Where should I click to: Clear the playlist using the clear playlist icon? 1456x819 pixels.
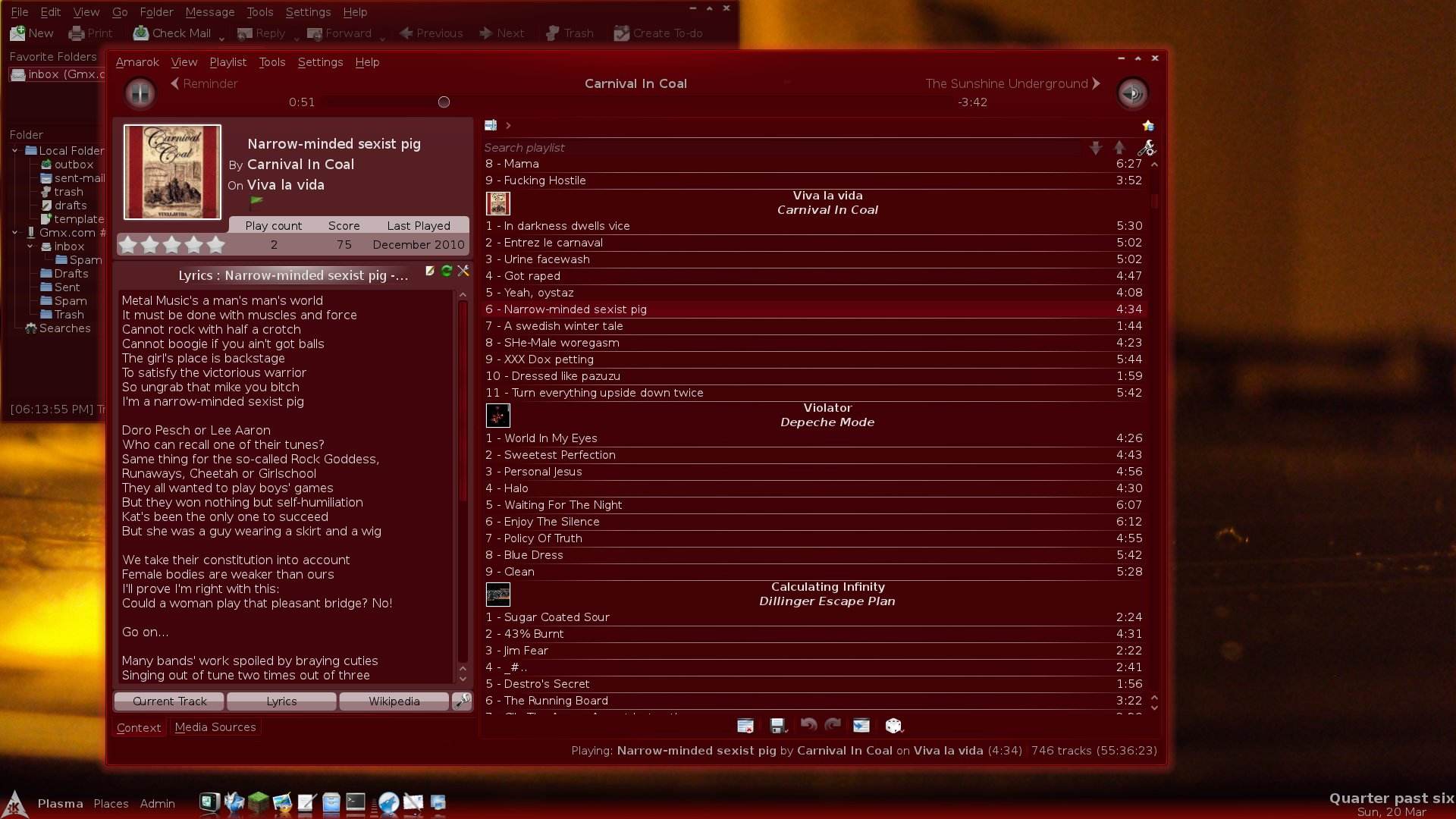745,726
